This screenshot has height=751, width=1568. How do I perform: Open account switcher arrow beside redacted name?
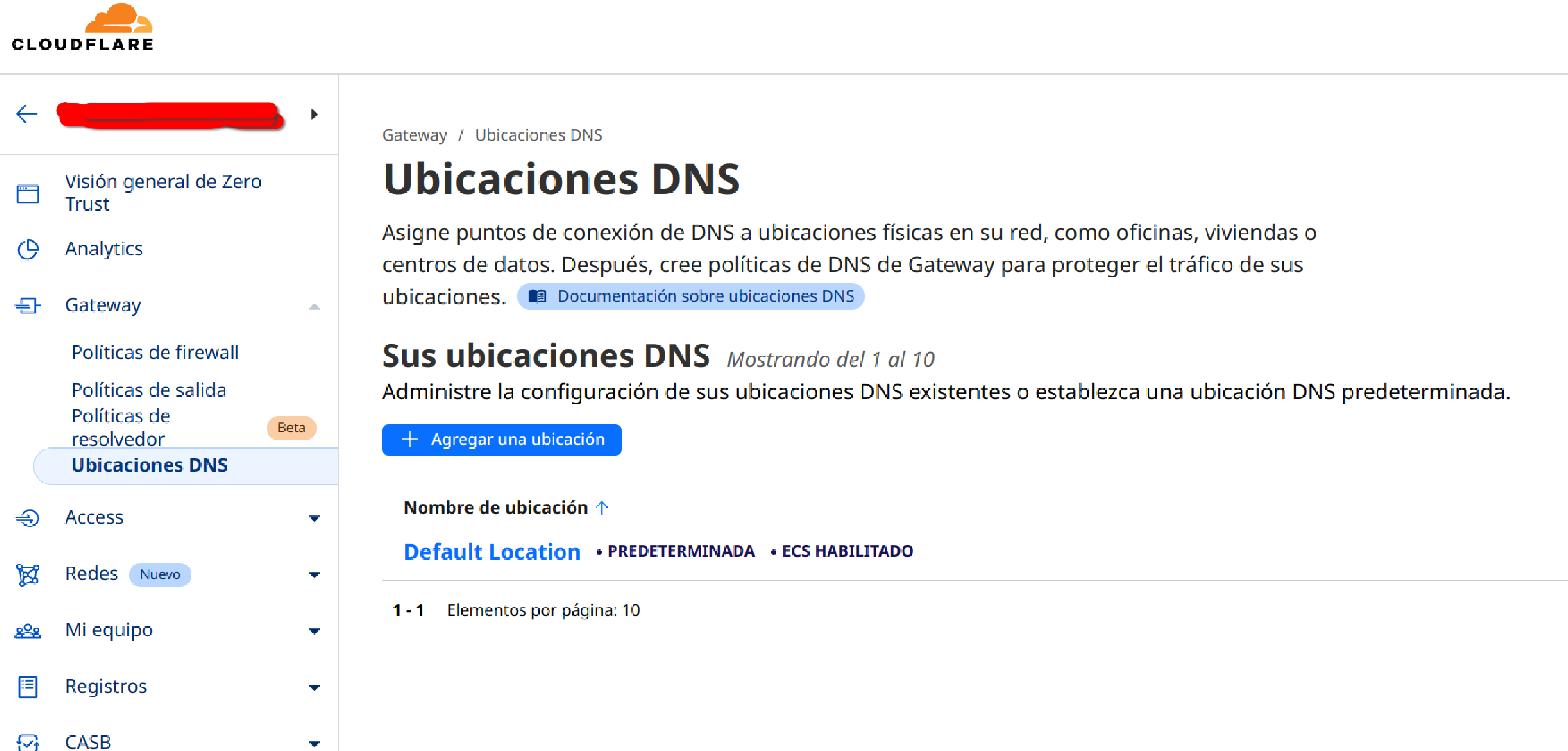click(314, 114)
